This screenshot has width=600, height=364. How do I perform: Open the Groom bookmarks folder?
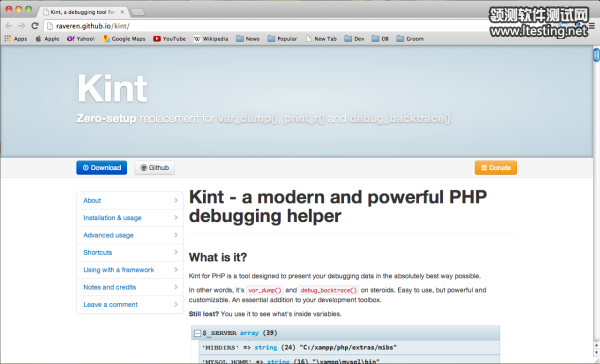click(x=410, y=39)
